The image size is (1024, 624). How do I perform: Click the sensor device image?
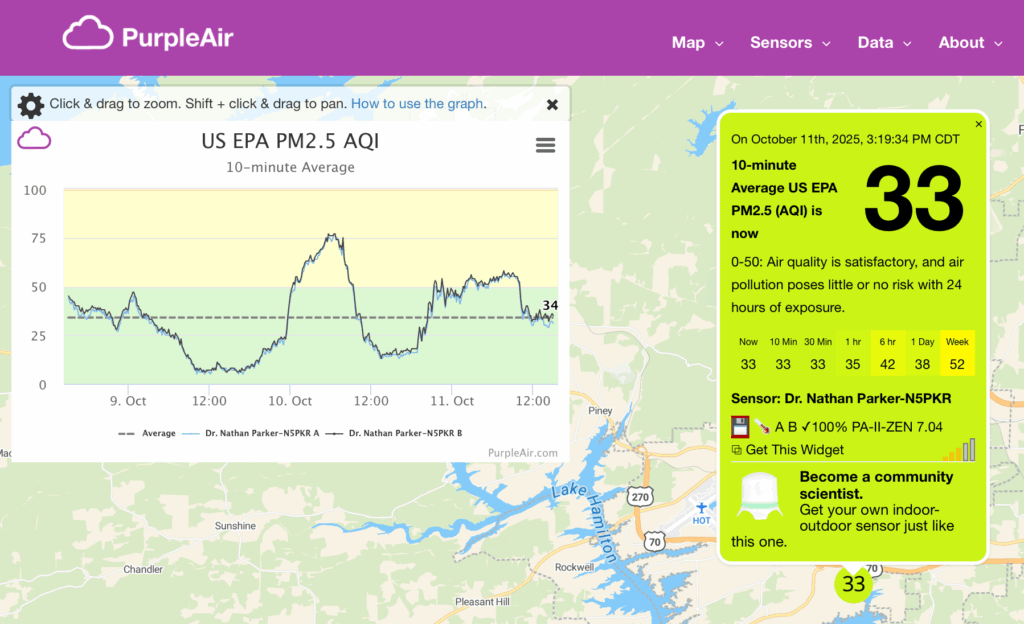pyautogui.click(x=761, y=496)
